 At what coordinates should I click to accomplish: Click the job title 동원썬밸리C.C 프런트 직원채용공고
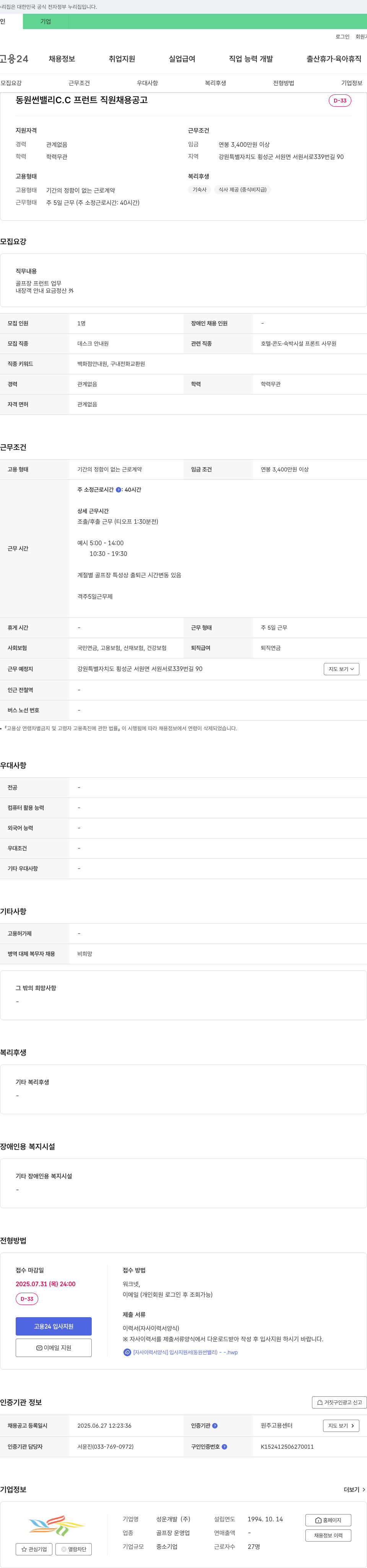click(81, 100)
